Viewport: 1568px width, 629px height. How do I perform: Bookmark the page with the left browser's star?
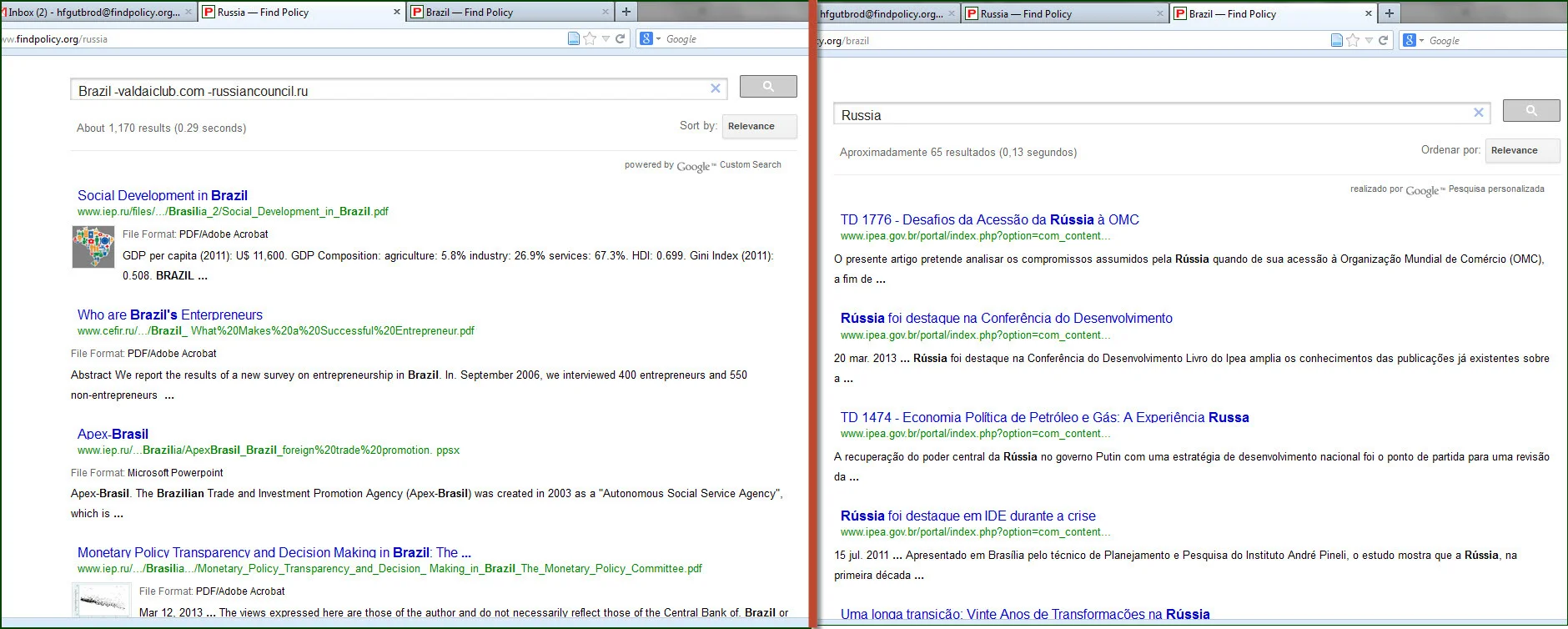[x=591, y=38]
